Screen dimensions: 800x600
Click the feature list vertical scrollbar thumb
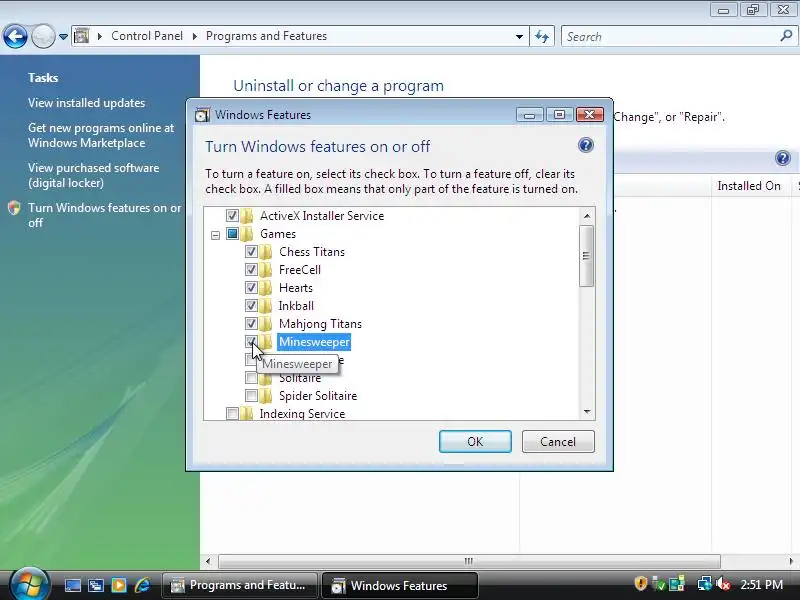coord(586,256)
